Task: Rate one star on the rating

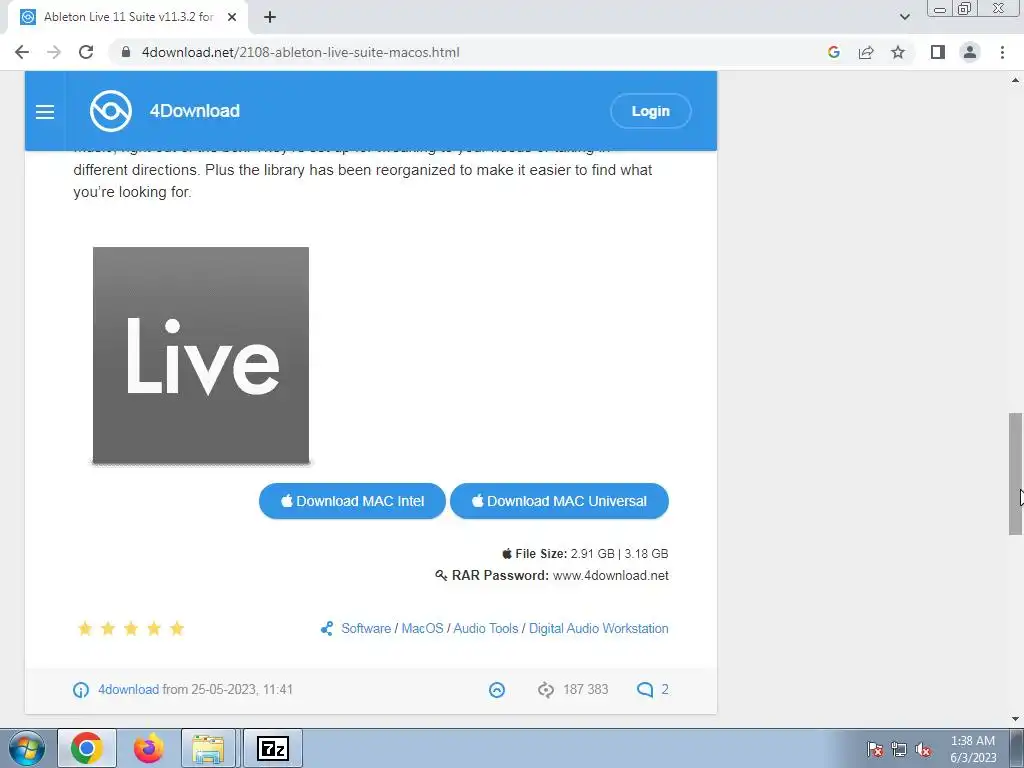Action: pos(85,628)
